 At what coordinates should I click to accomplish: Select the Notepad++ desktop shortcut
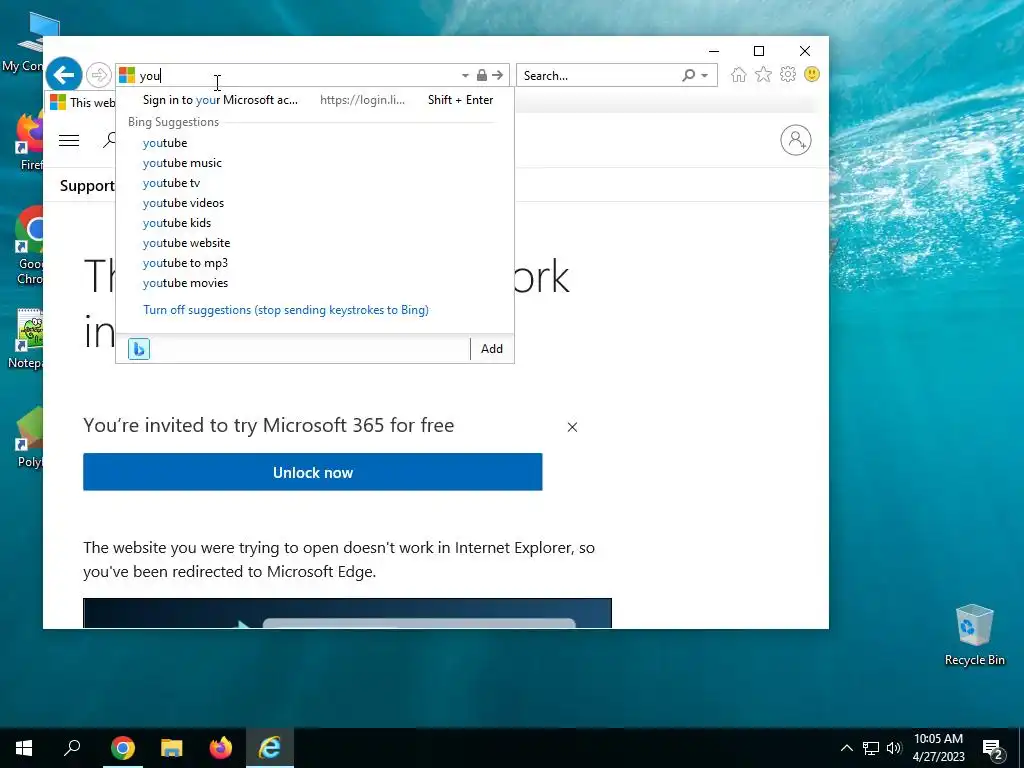tap(26, 338)
